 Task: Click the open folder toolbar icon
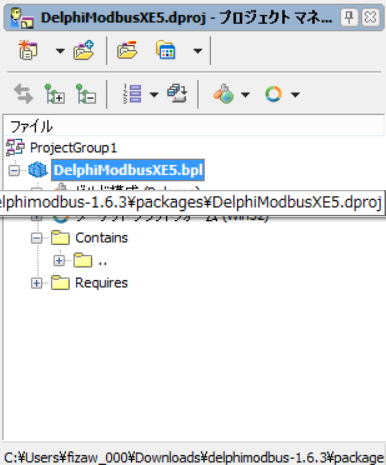click(x=127, y=50)
